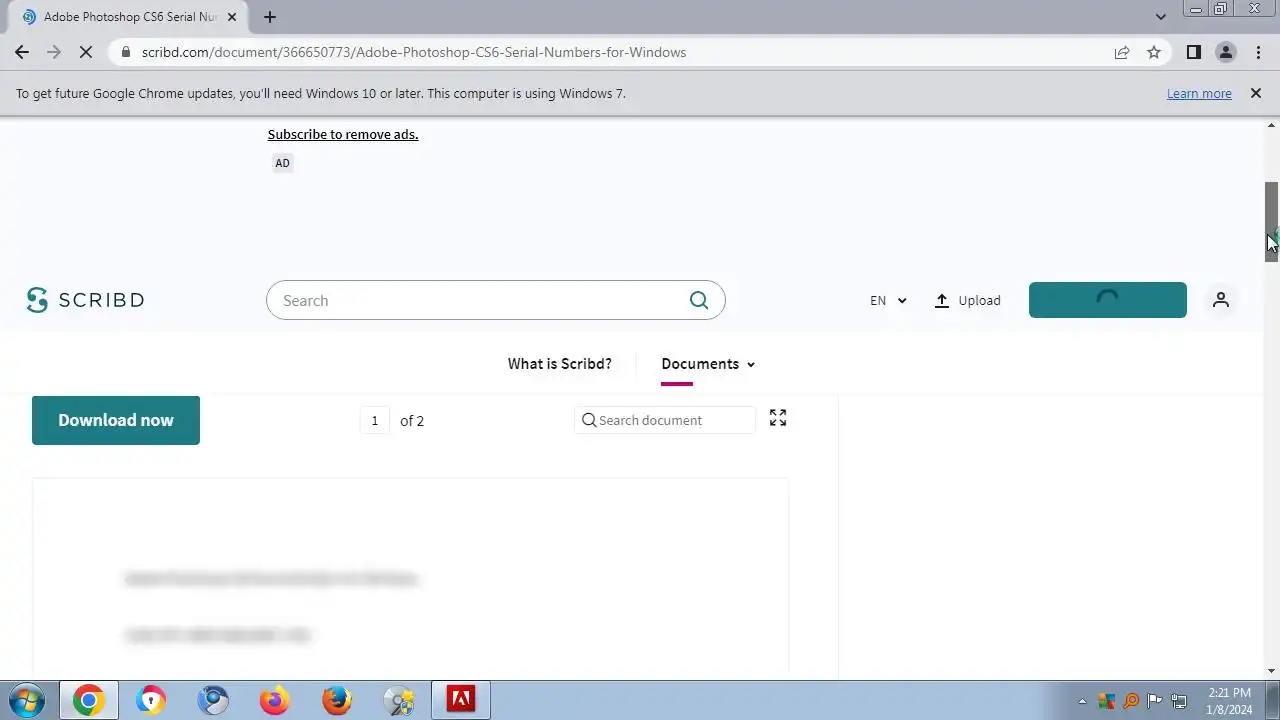
Task: Click Chrome icon in taskbar
Action: coord(88,700)
